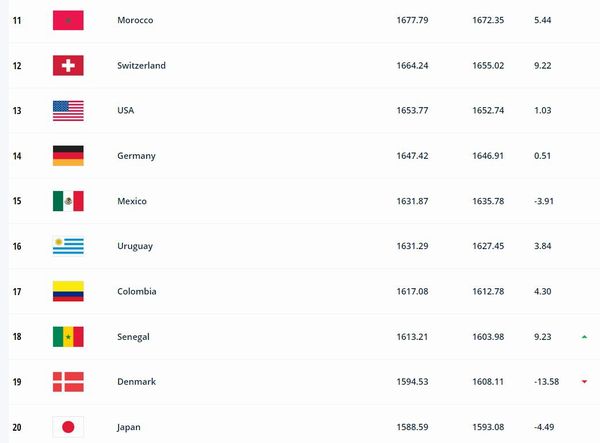
Task: Click the Denmark flag icon
Action: [x=68, y=382]
